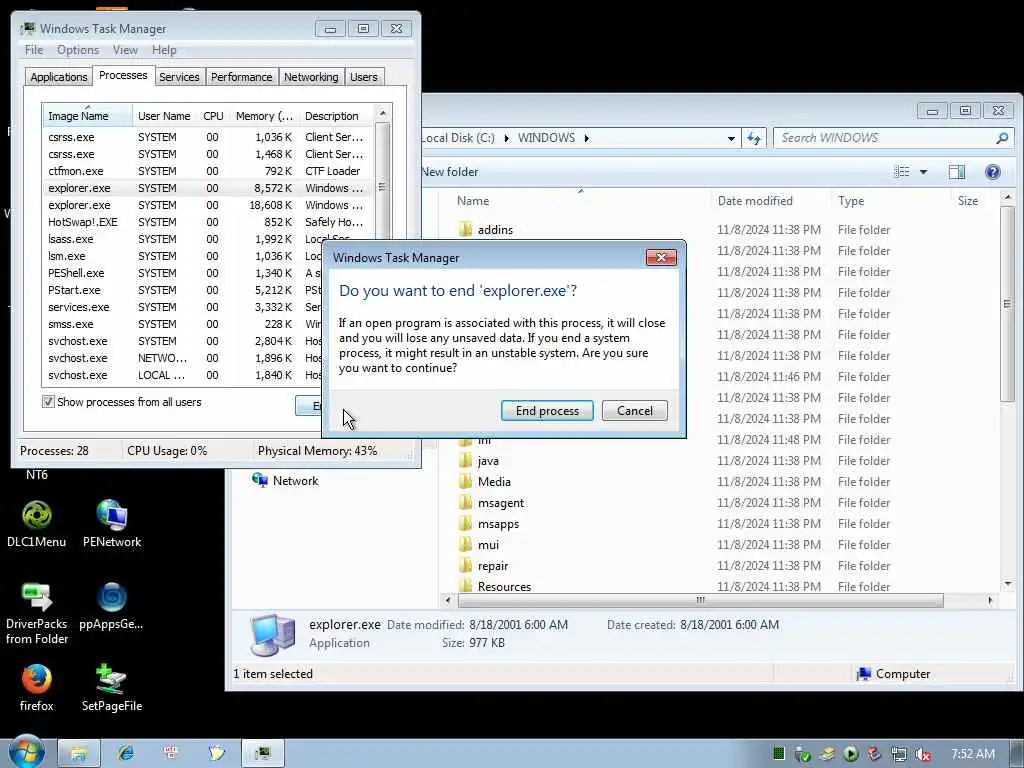Open the SetPageFile desktop icon

(x=112, y=688)
